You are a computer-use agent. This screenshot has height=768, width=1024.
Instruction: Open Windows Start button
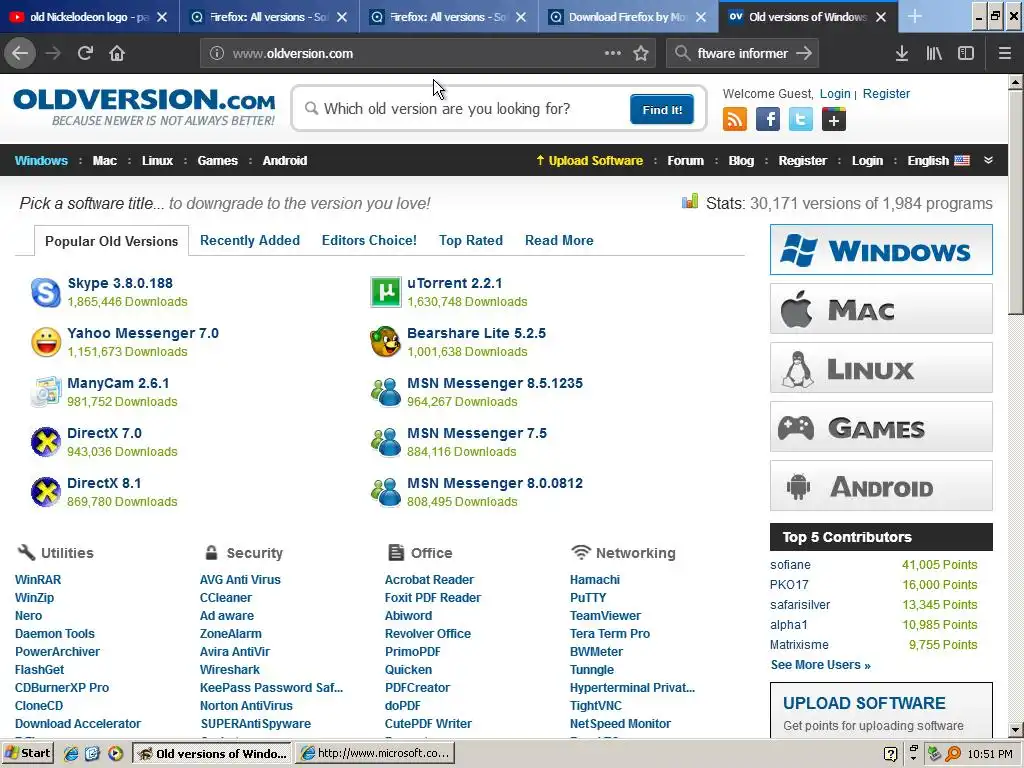tap(27, 753)
